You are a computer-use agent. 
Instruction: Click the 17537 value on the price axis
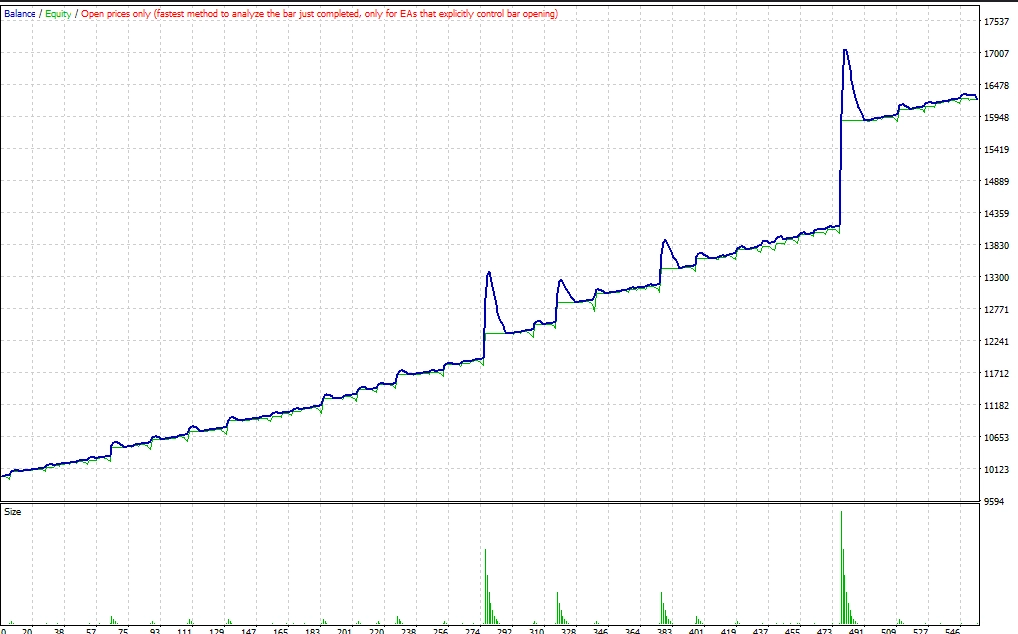point(997,21)
